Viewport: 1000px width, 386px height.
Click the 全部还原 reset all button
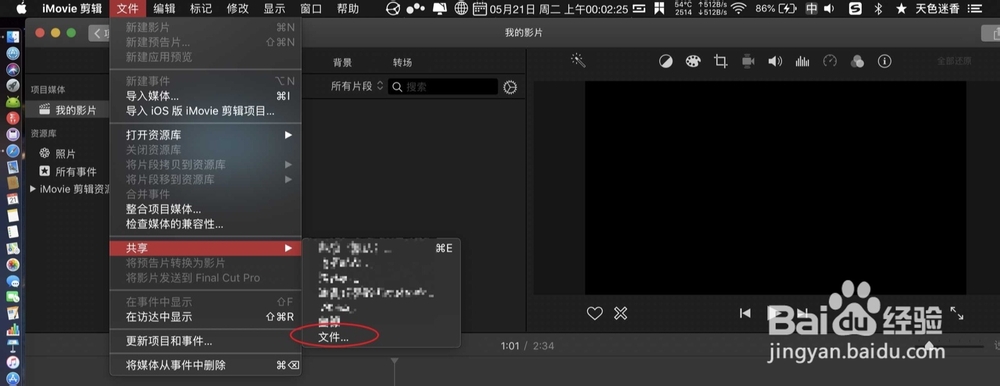(x=954, y=61)
